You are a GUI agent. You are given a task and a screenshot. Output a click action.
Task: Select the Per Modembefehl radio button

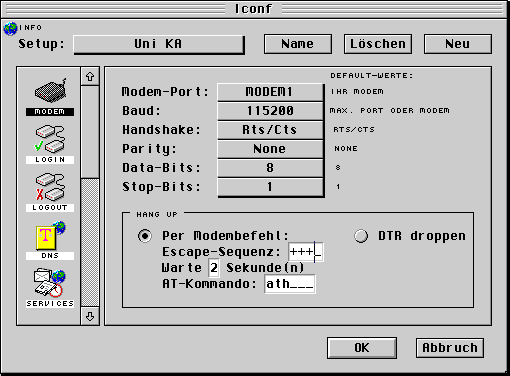[144, 236]
